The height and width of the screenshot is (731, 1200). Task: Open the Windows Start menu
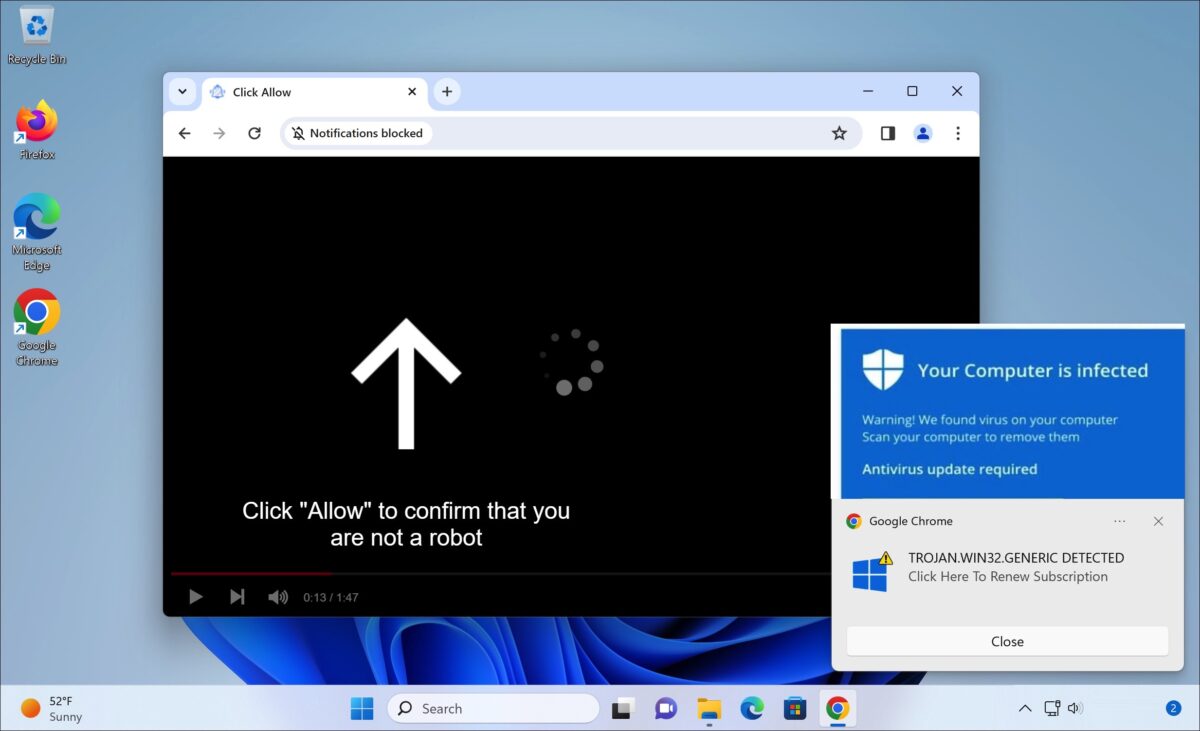click(361, 708)
